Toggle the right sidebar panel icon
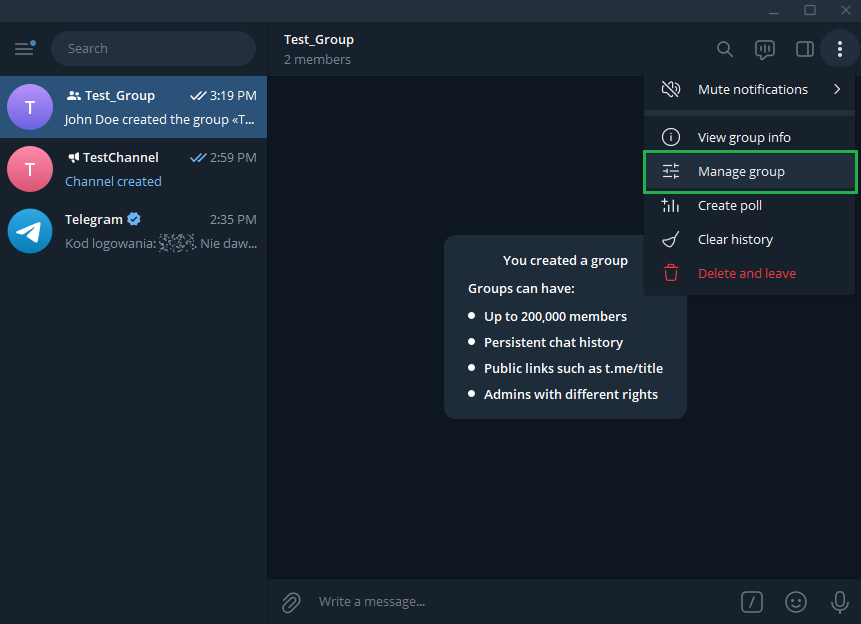The height and width of the screenshot is (624, 861). click(804, 49)
